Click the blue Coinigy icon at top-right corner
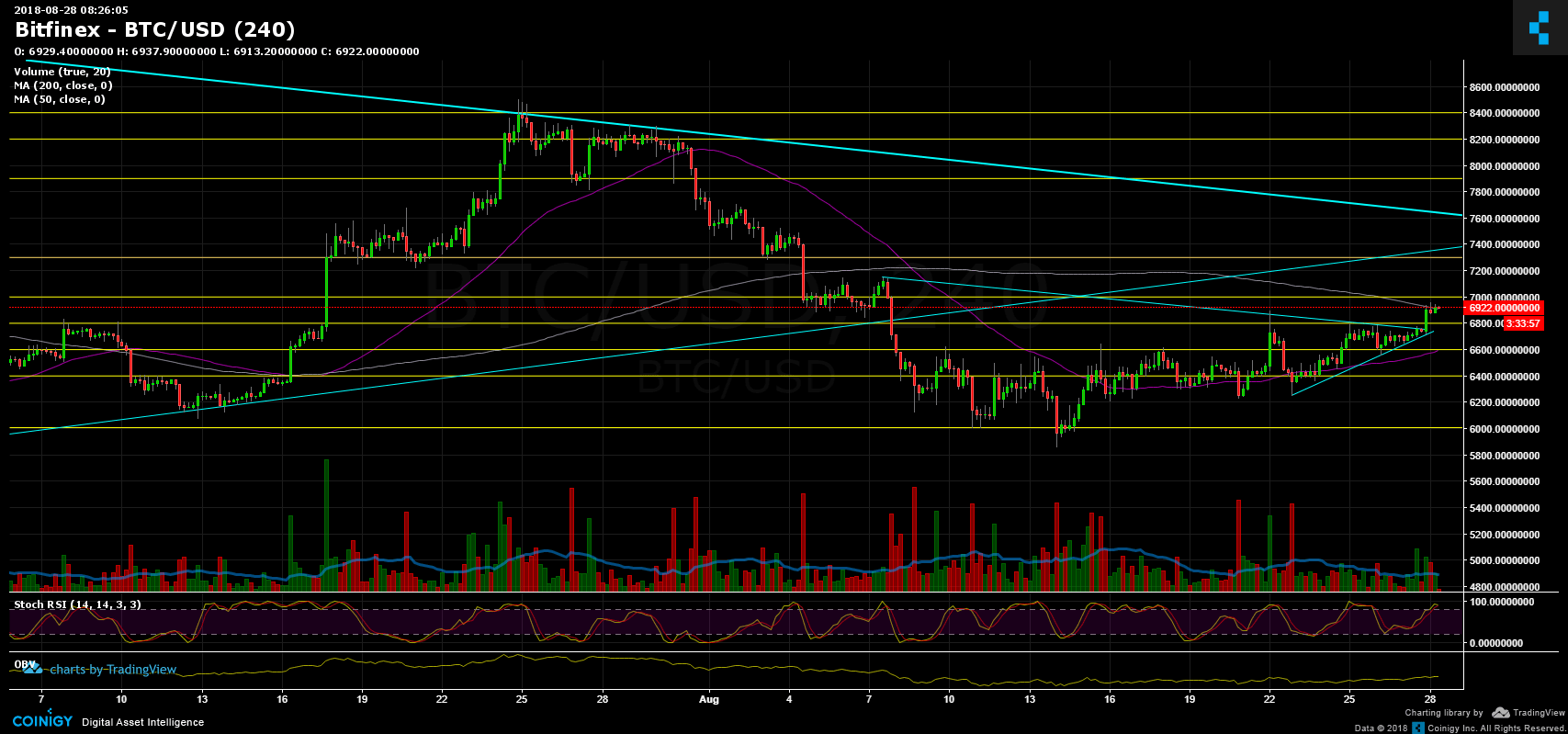 pyautogui.click(x=1540, y=28)
